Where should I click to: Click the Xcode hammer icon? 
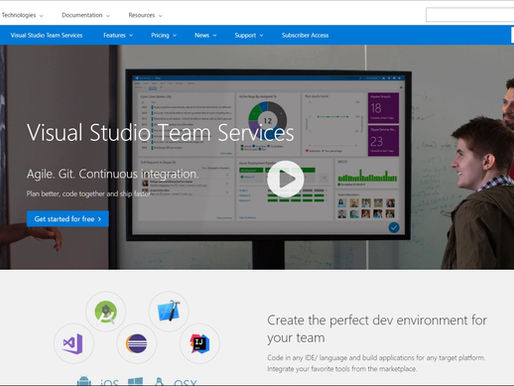click(169, 311)
